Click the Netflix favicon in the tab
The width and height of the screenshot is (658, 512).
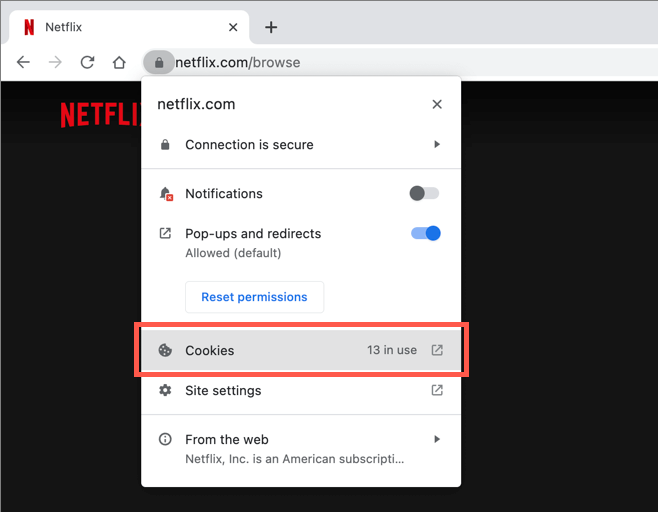(29, 27)
